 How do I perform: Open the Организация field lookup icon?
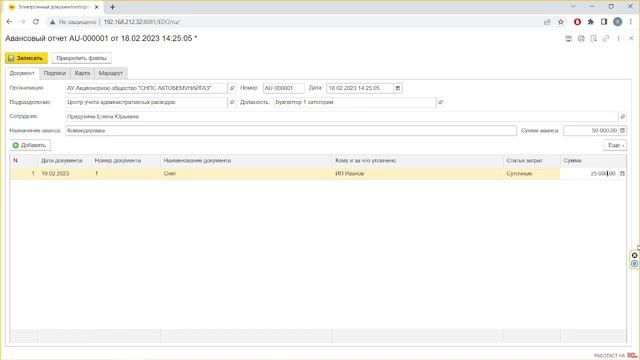pyautogui.click(x=232, y=88)
